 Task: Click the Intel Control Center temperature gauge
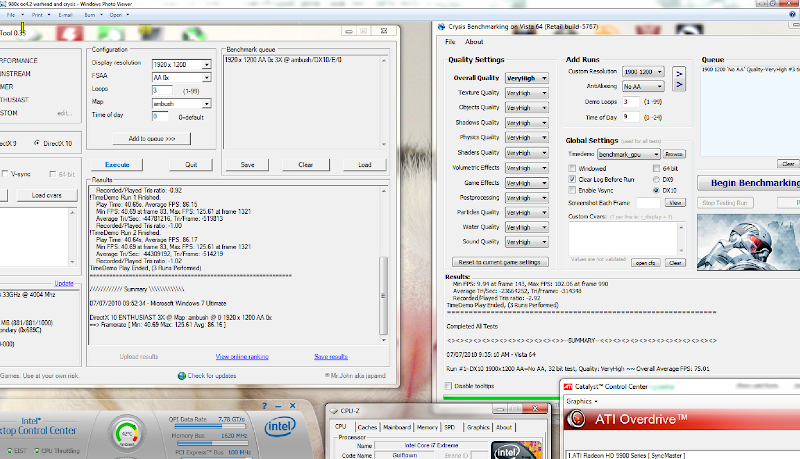coord(127,434)
